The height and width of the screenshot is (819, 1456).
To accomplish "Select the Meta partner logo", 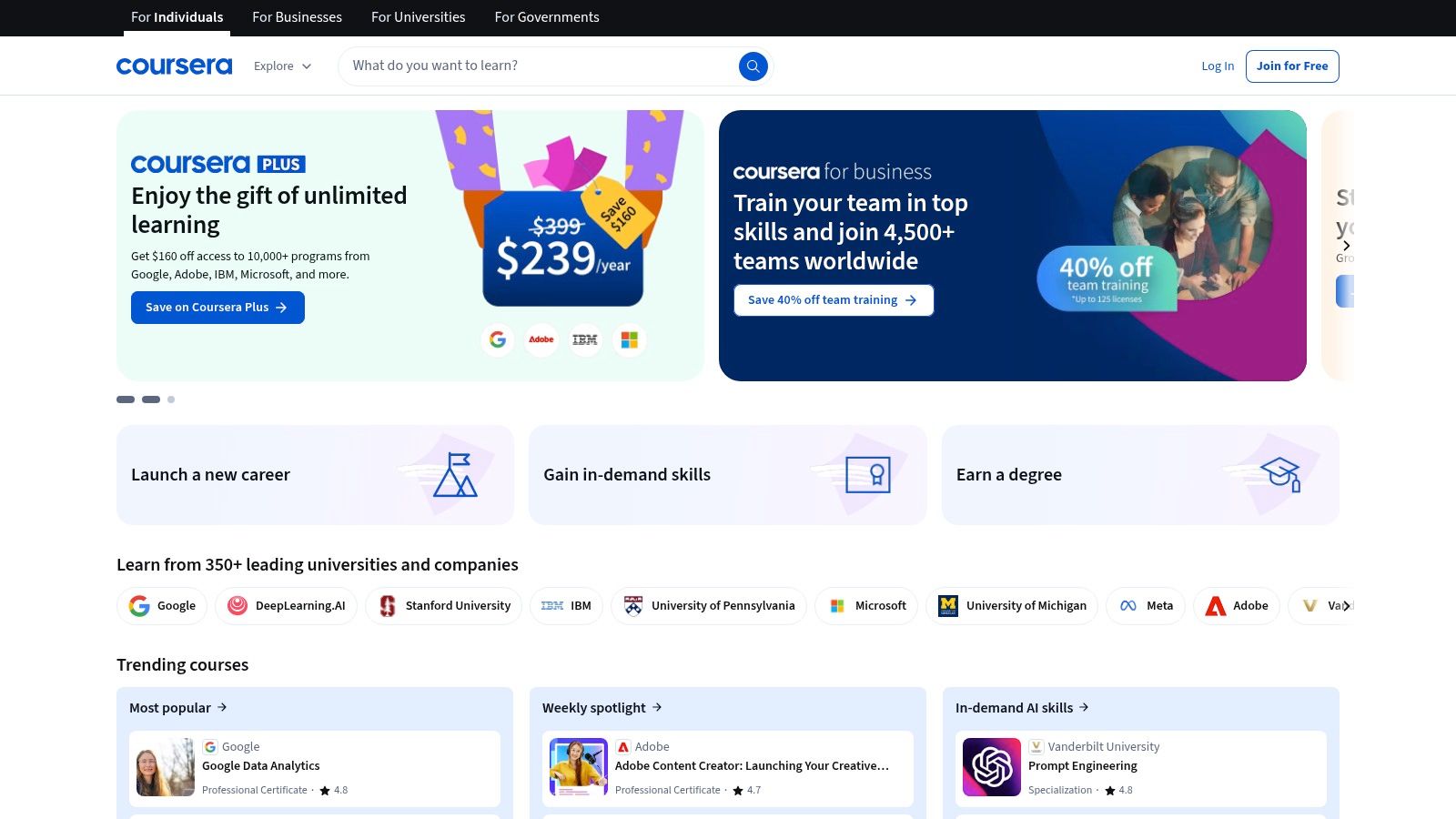I will pyautogui.click(x=1145, y=605).
